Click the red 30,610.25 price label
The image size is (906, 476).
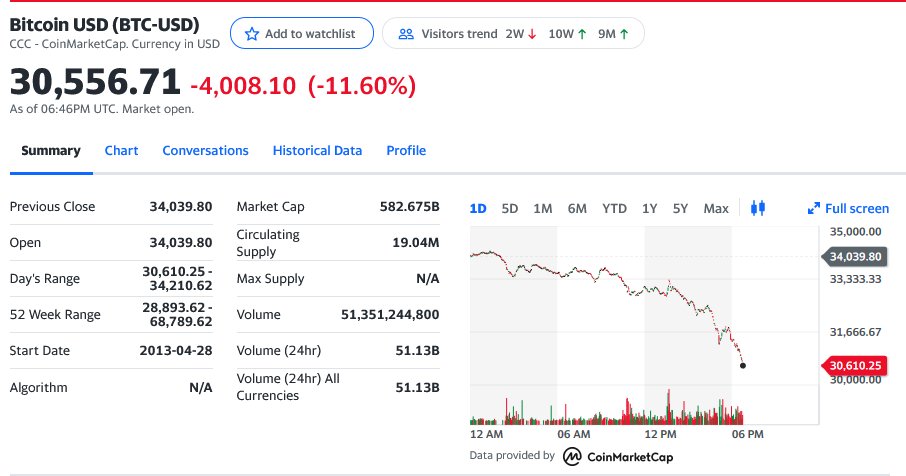point(854,366)
